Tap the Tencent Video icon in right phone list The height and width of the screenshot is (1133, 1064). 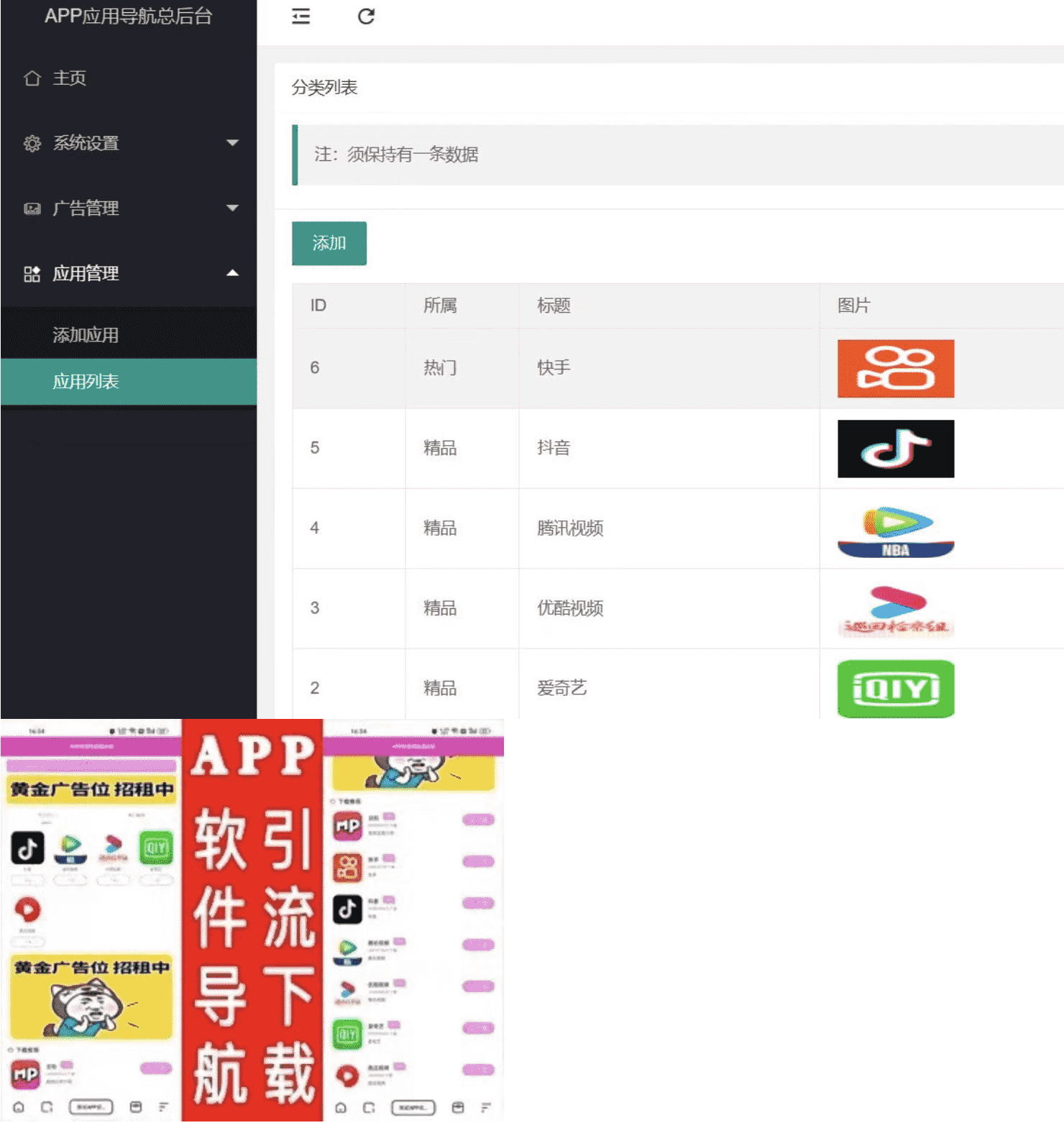tap(348, 951)
